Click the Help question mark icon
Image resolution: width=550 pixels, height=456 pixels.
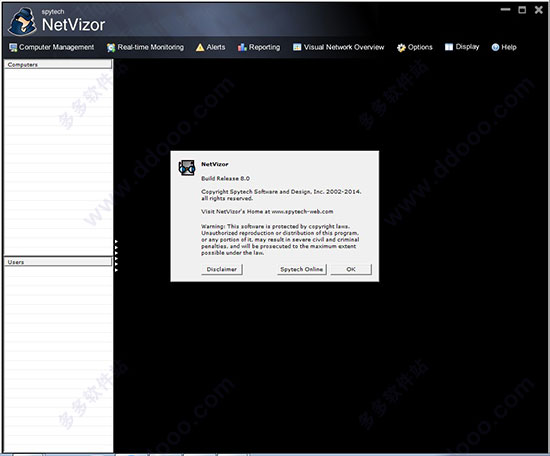pyautogui.click(x=495, y=47)
